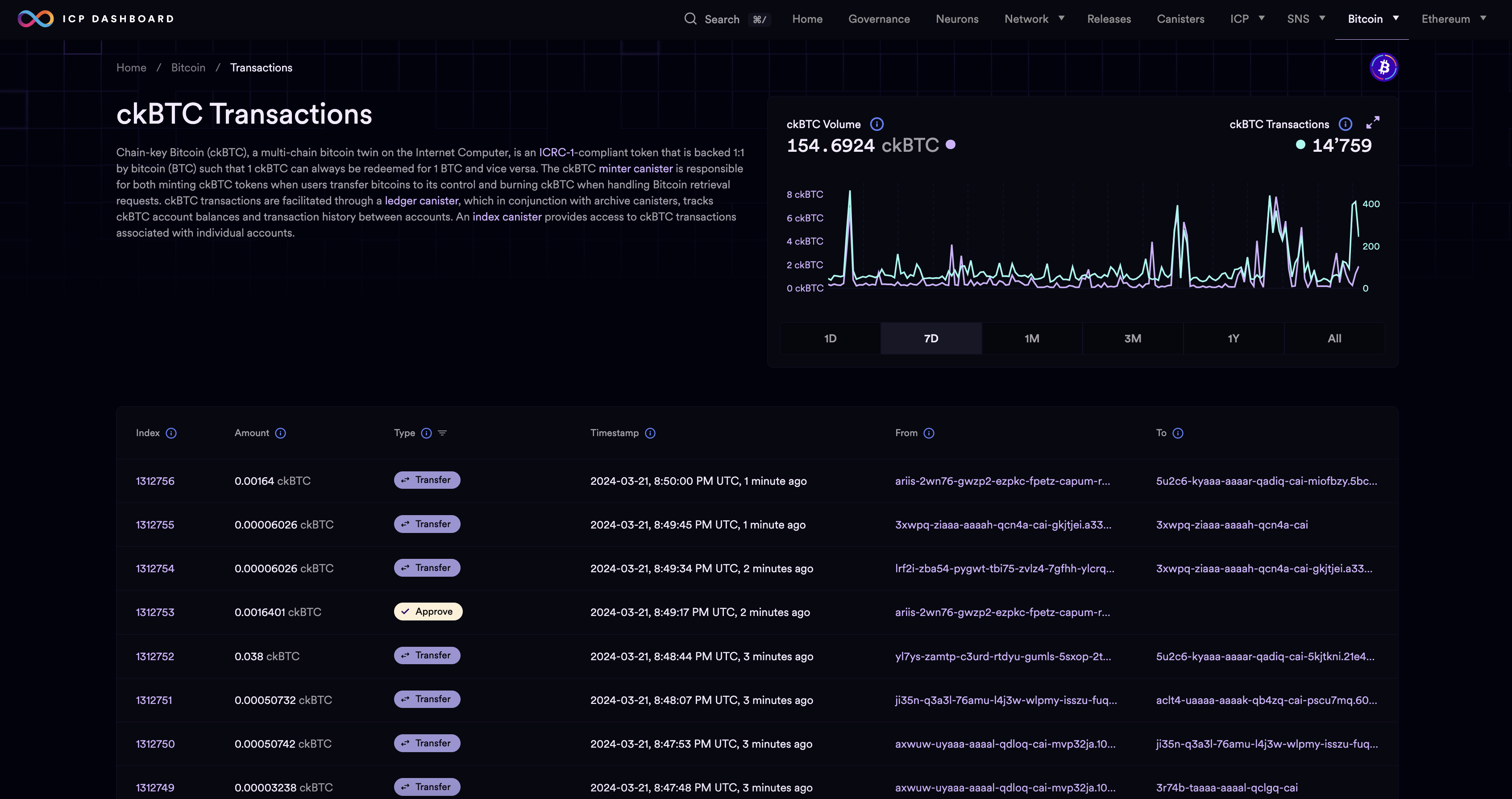Viewport: 1512px width, 799px height.
Task: Select the All chart range
Action: pyautogui.click(x=1334, y=338)
